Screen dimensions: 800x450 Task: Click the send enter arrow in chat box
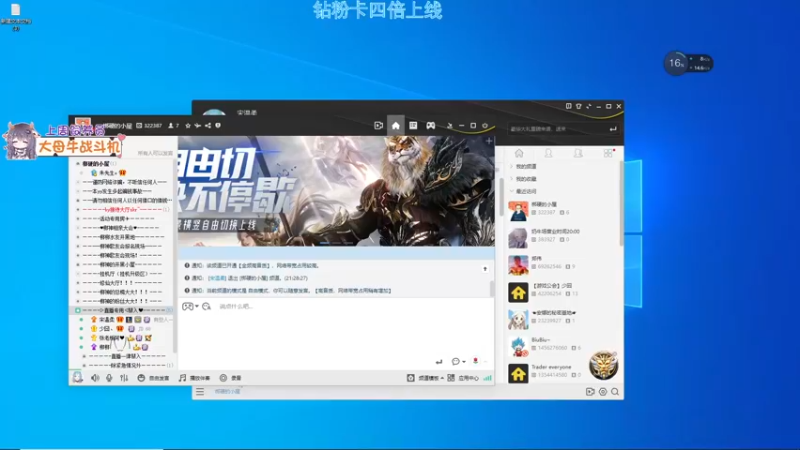439,361
